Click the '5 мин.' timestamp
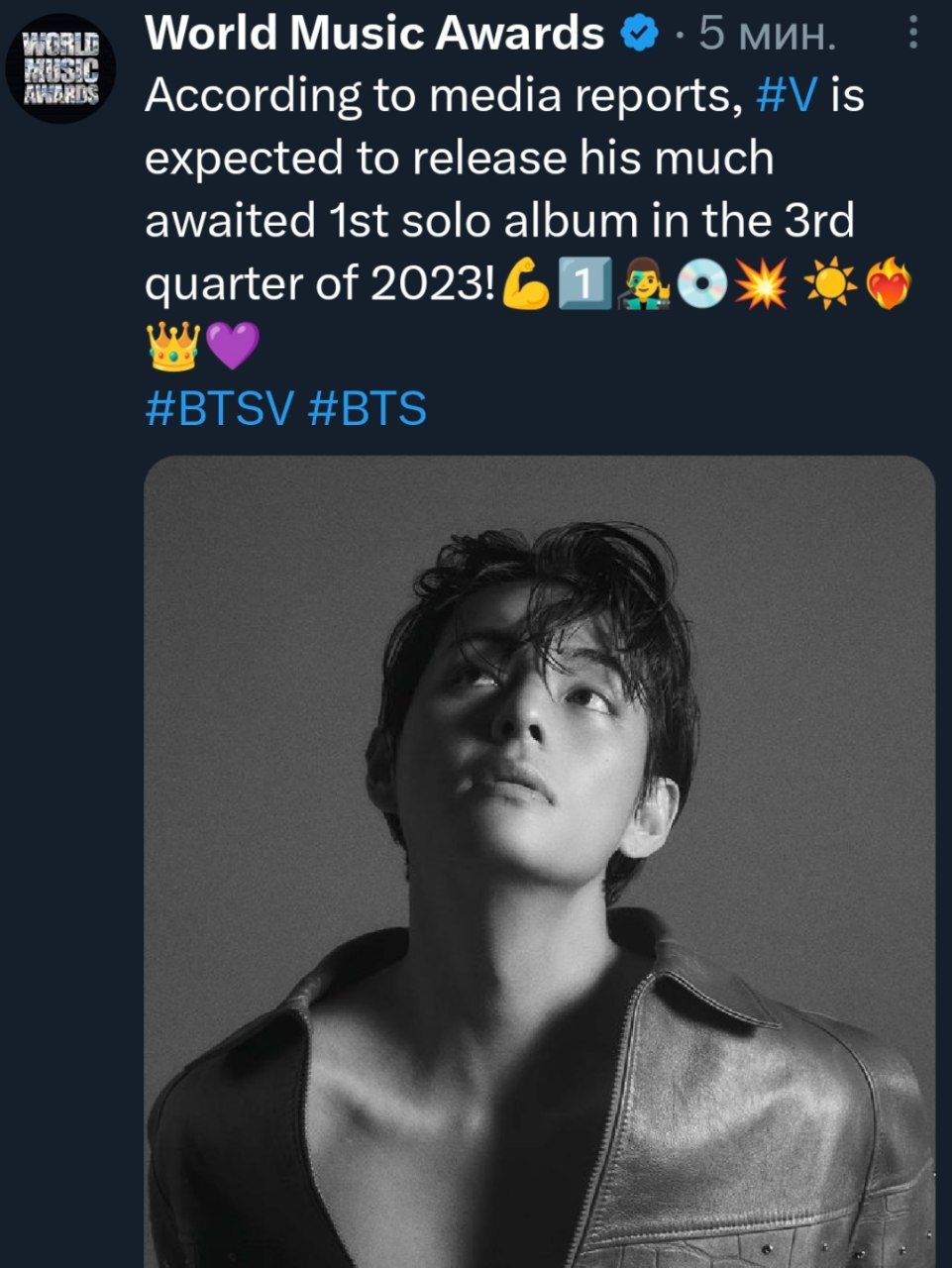 [767, 36]
